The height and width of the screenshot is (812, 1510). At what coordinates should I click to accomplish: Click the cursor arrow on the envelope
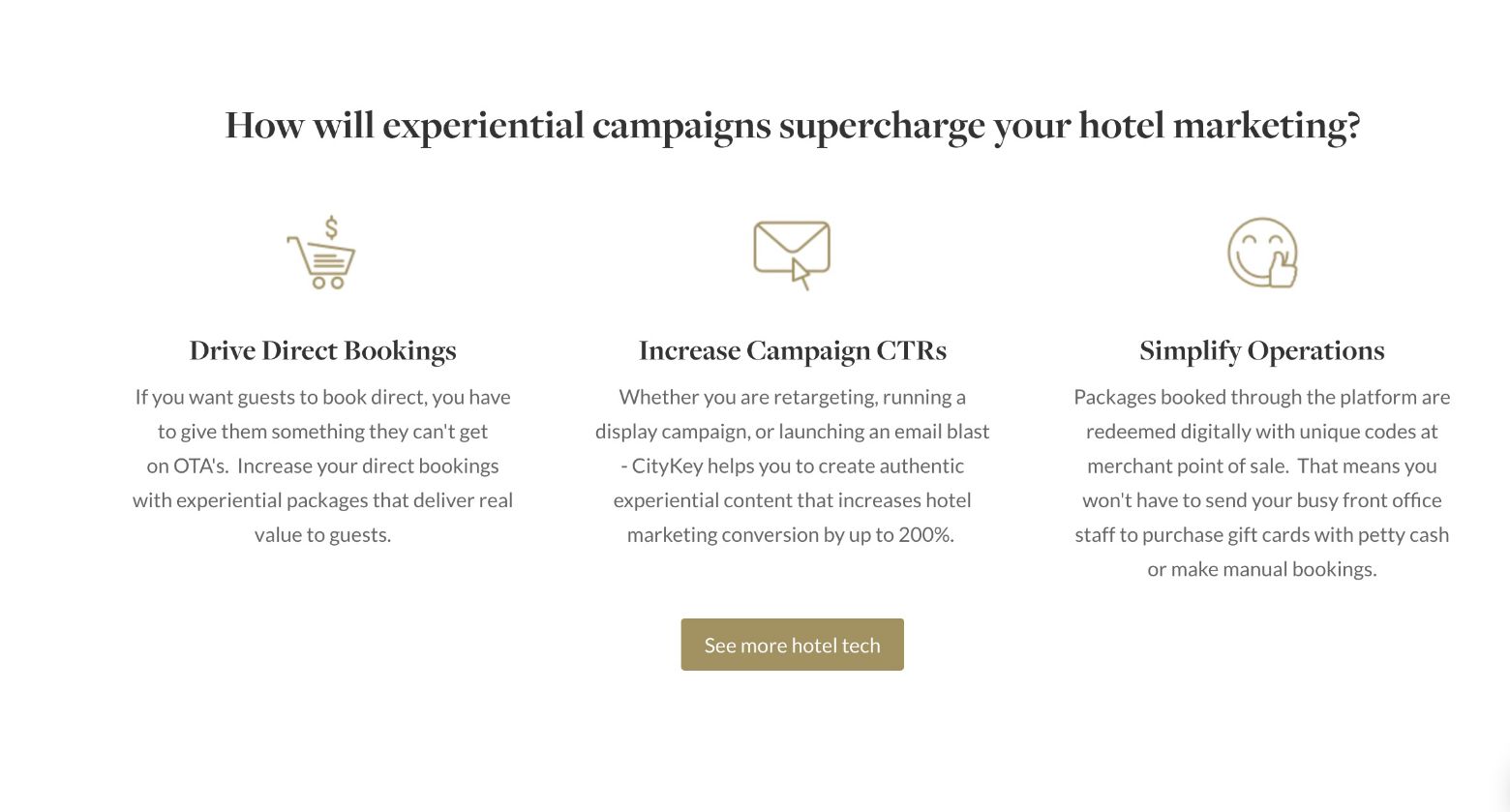(800, 273)
